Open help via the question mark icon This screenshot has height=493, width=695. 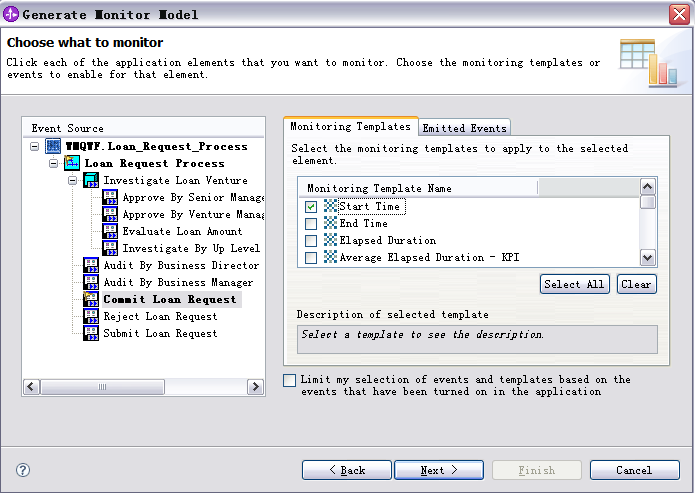pyautogui.click(x=23, y=470)
